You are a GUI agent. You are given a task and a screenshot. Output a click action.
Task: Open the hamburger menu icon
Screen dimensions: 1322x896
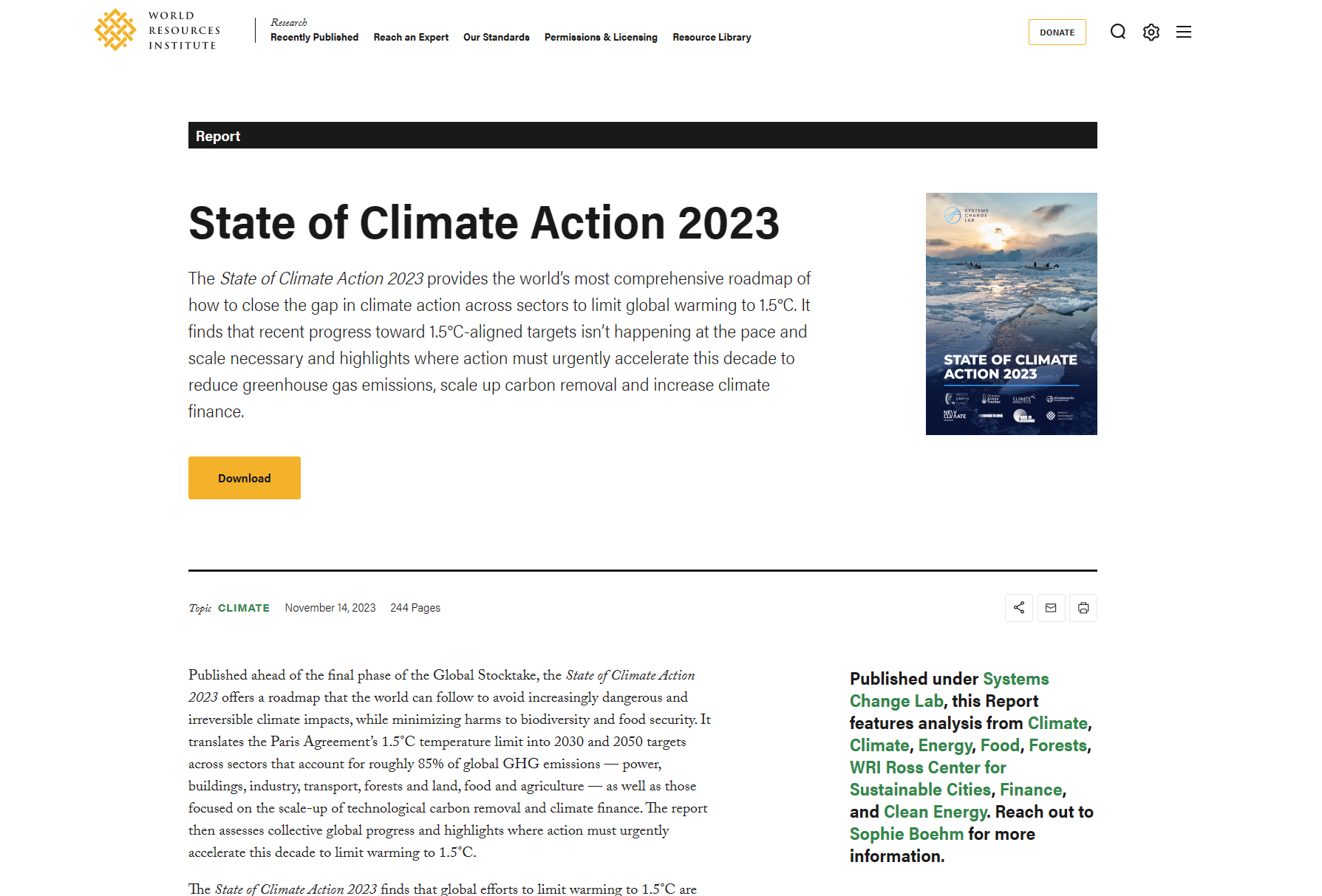click(1184, 32)
